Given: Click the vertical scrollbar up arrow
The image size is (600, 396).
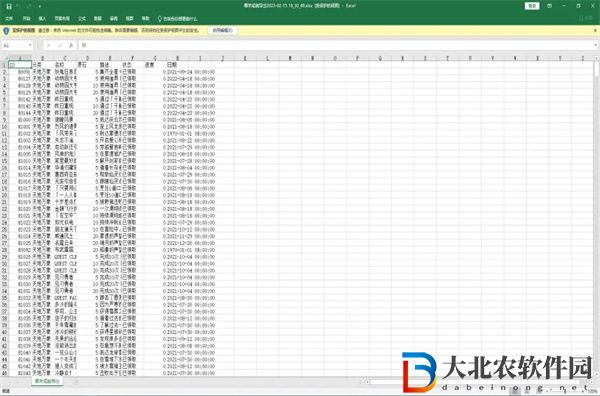Looking at the screenshot, I should coord(597,58).
